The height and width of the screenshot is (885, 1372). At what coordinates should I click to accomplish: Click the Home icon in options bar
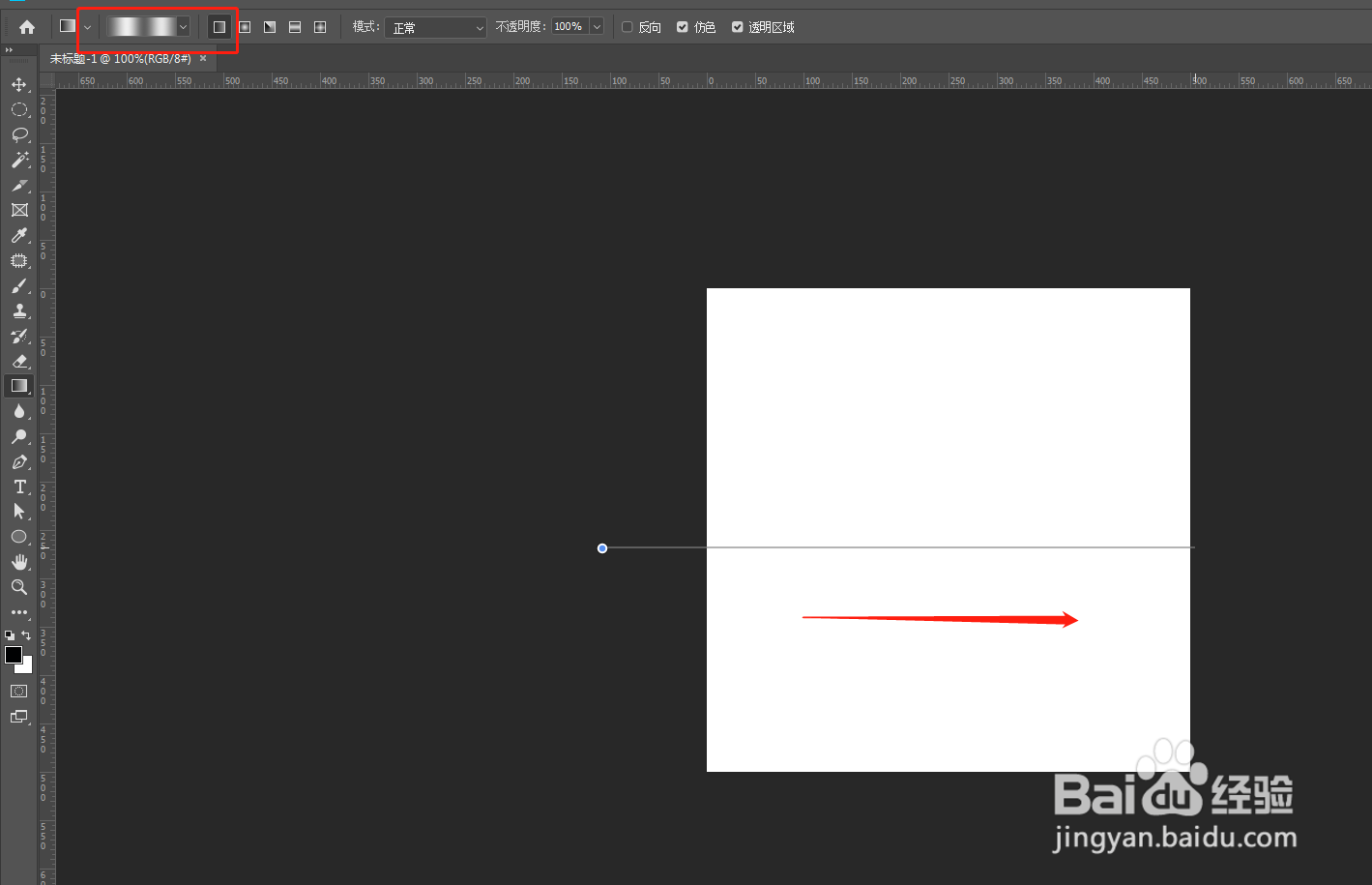[x=27, y=27]
